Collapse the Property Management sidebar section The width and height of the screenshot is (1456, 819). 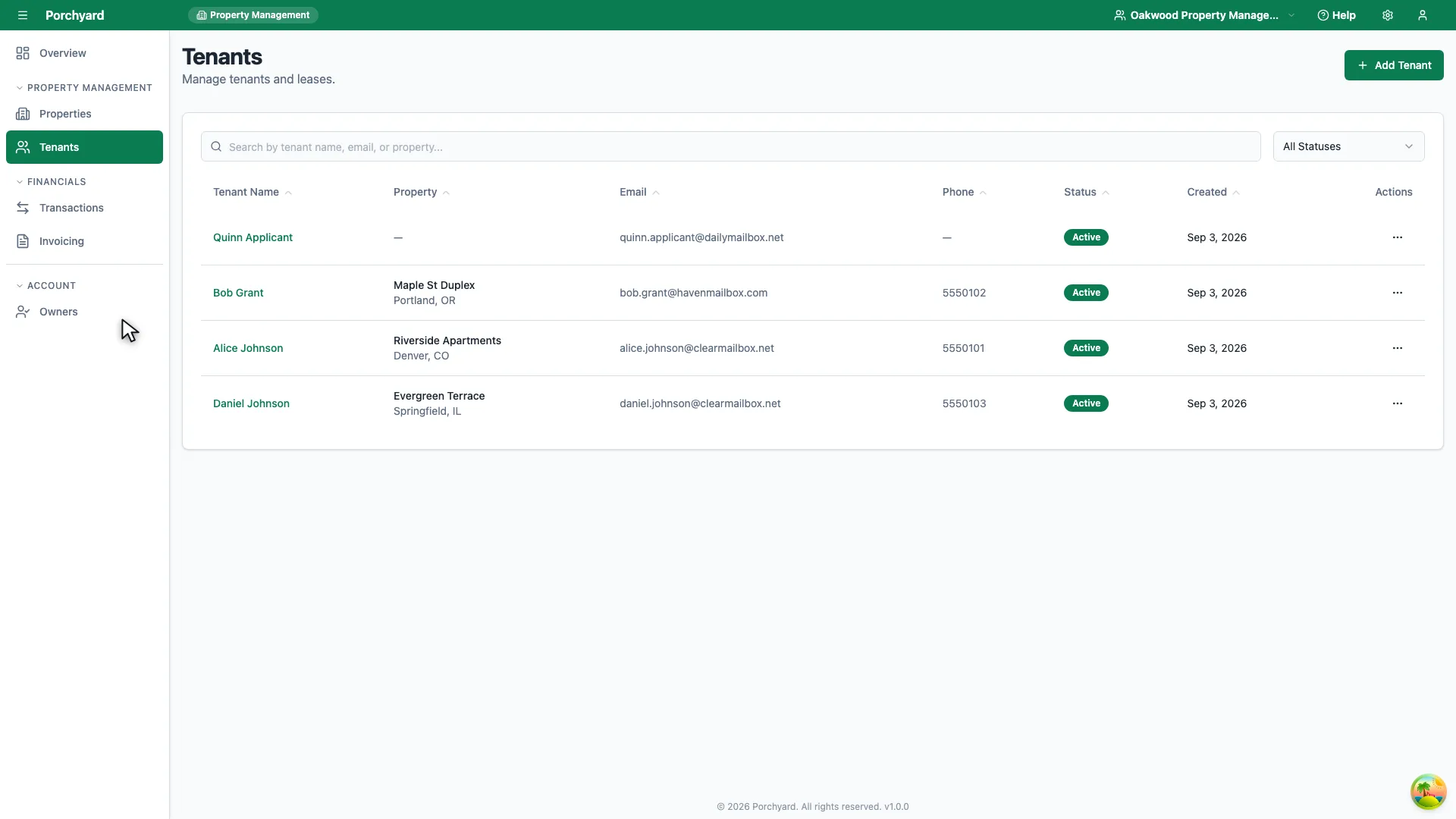coord(84,88)
